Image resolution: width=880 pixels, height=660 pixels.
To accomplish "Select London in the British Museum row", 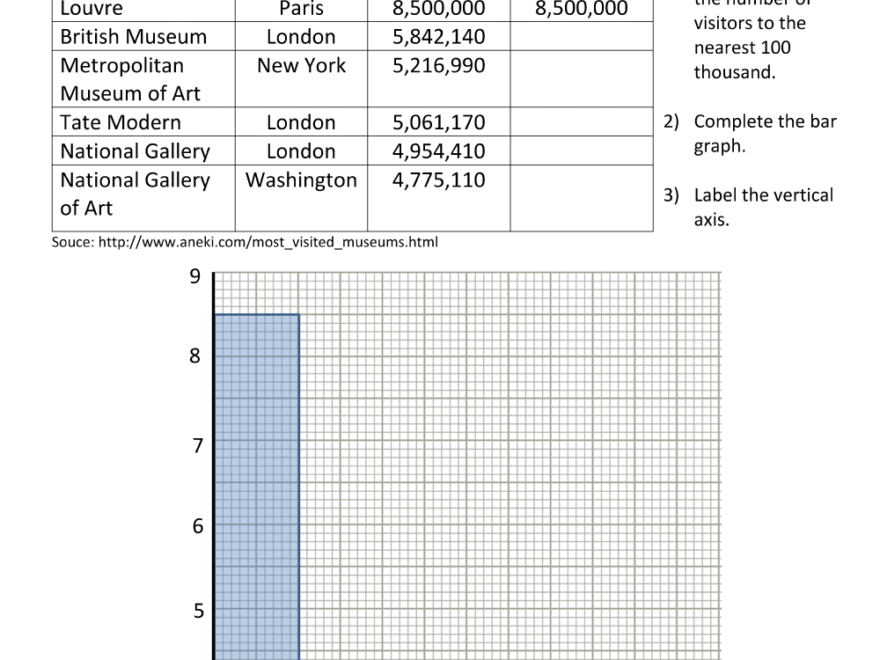I will [301, 36].
